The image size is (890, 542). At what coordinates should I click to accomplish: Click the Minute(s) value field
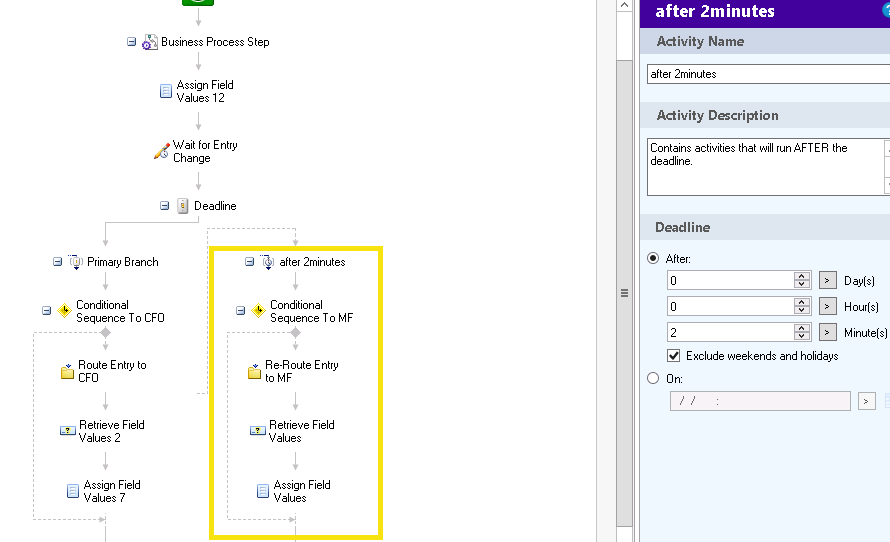731,333
